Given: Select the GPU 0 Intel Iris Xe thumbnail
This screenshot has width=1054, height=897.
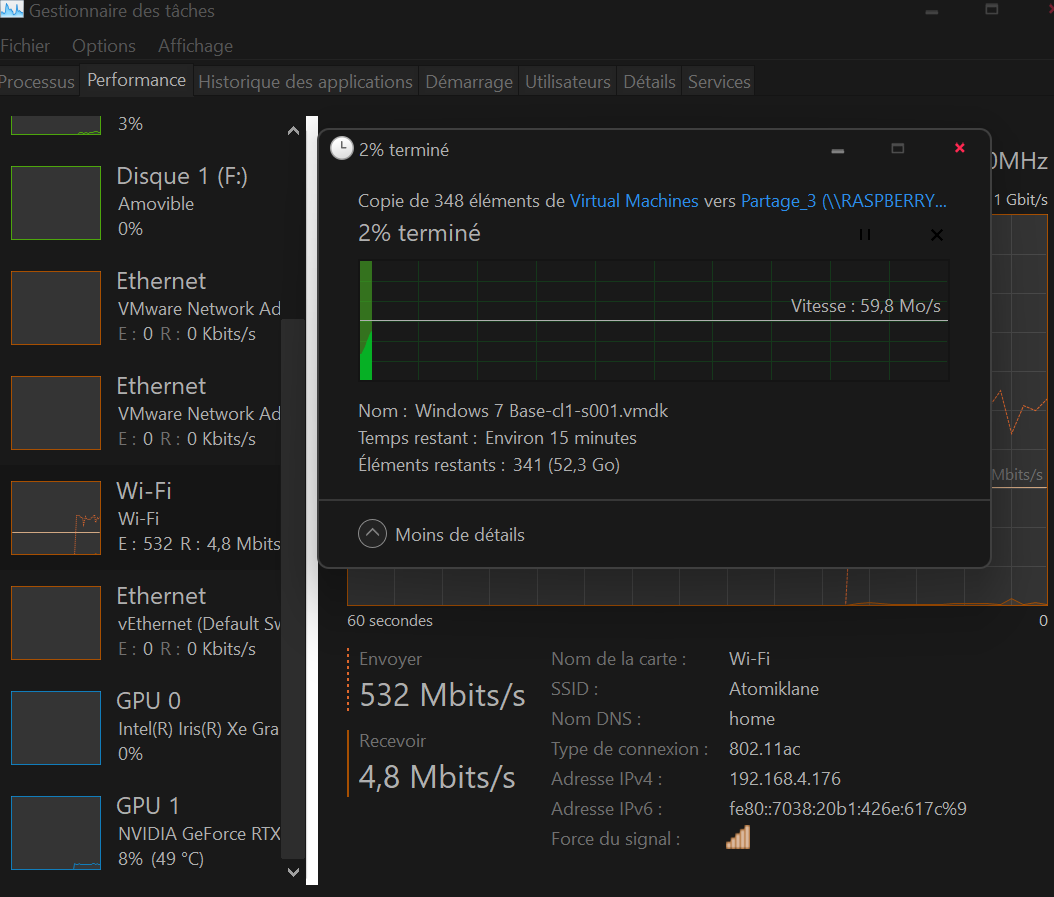Looking at the screenshot, I should (x=56, y=728).
